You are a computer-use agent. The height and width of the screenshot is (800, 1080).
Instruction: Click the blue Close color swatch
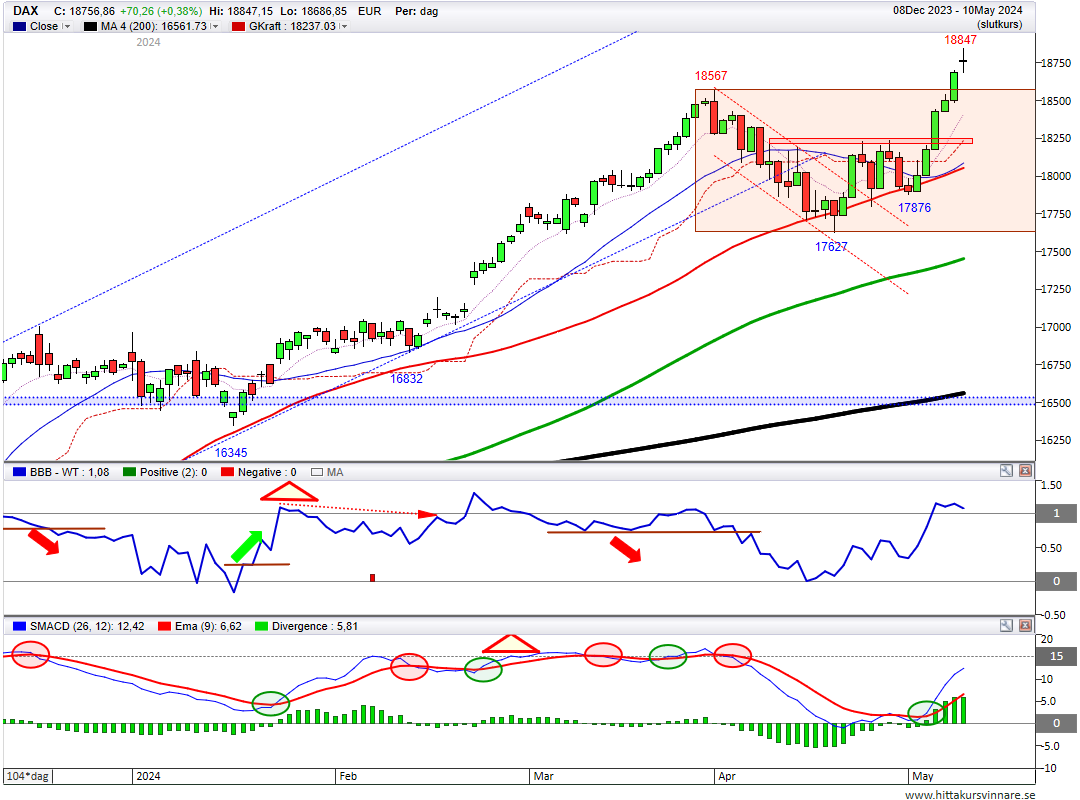19,26
